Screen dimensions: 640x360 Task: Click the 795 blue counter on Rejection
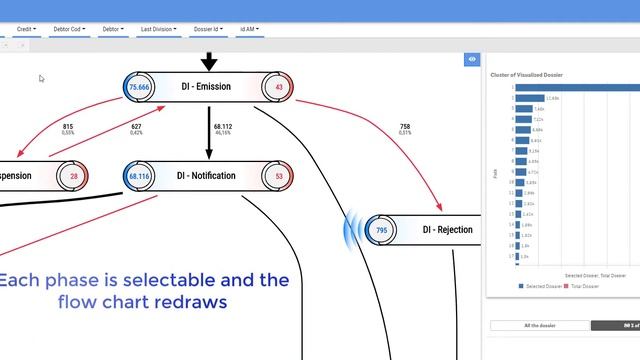click(x=381, y=230)
